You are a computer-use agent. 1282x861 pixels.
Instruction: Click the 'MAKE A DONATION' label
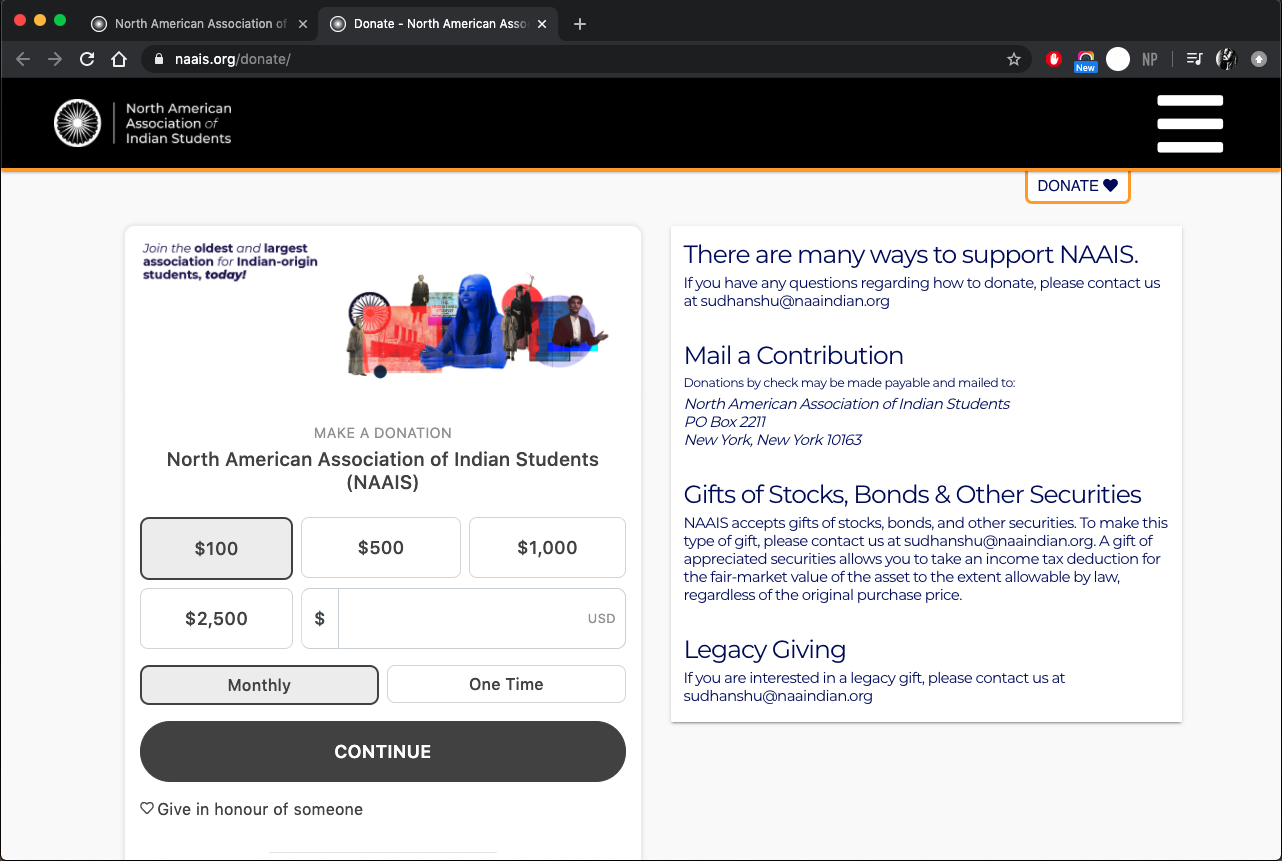pyautogui.click(x=383, y=433)
